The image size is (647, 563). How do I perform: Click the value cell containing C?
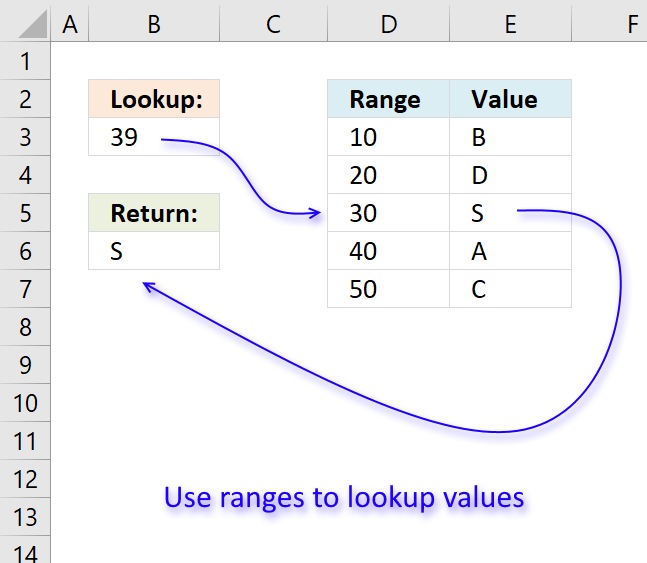510,290
